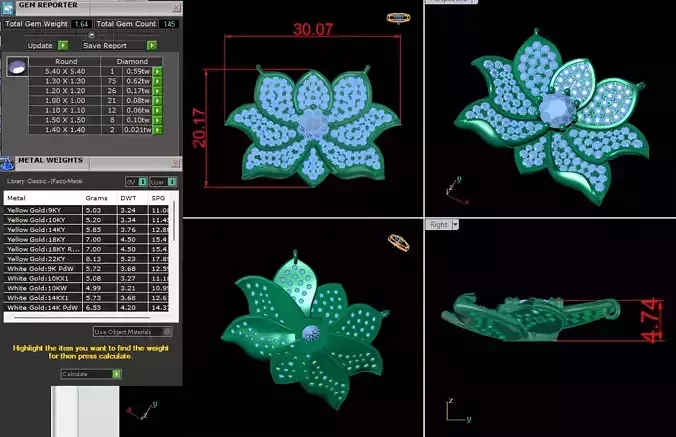Click the Diamond column header
This screenshot has height=437, width=676.
pyautogui.click(x=132, y=62)
